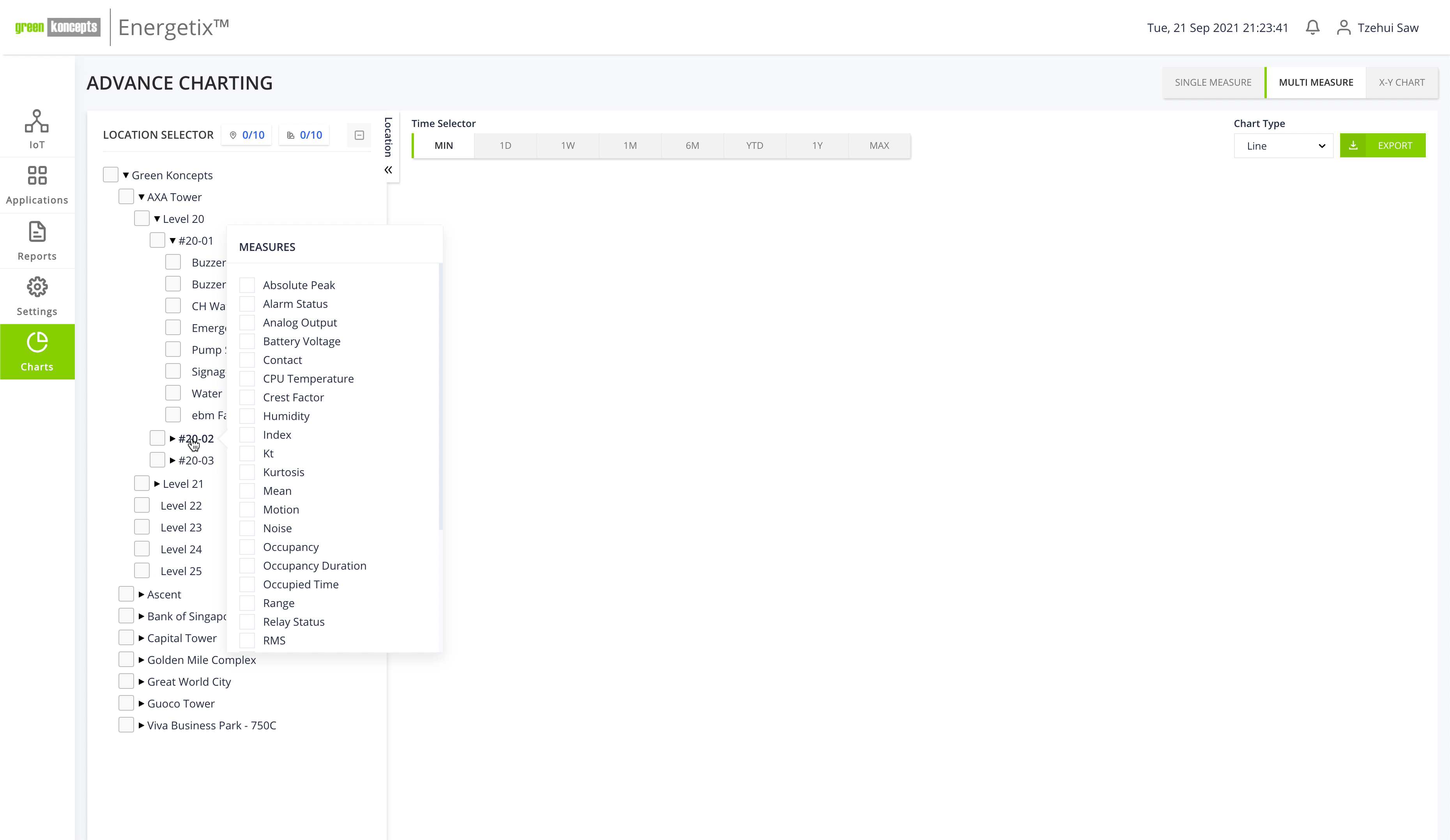Open the Chart Type Line dropdown

[x=1283, y=146]
